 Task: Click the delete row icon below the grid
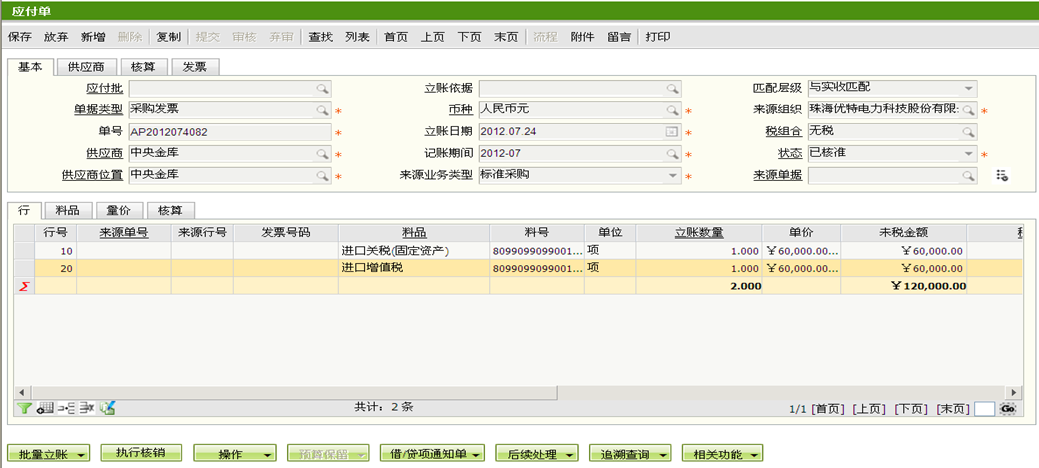(x=87, y=408)
